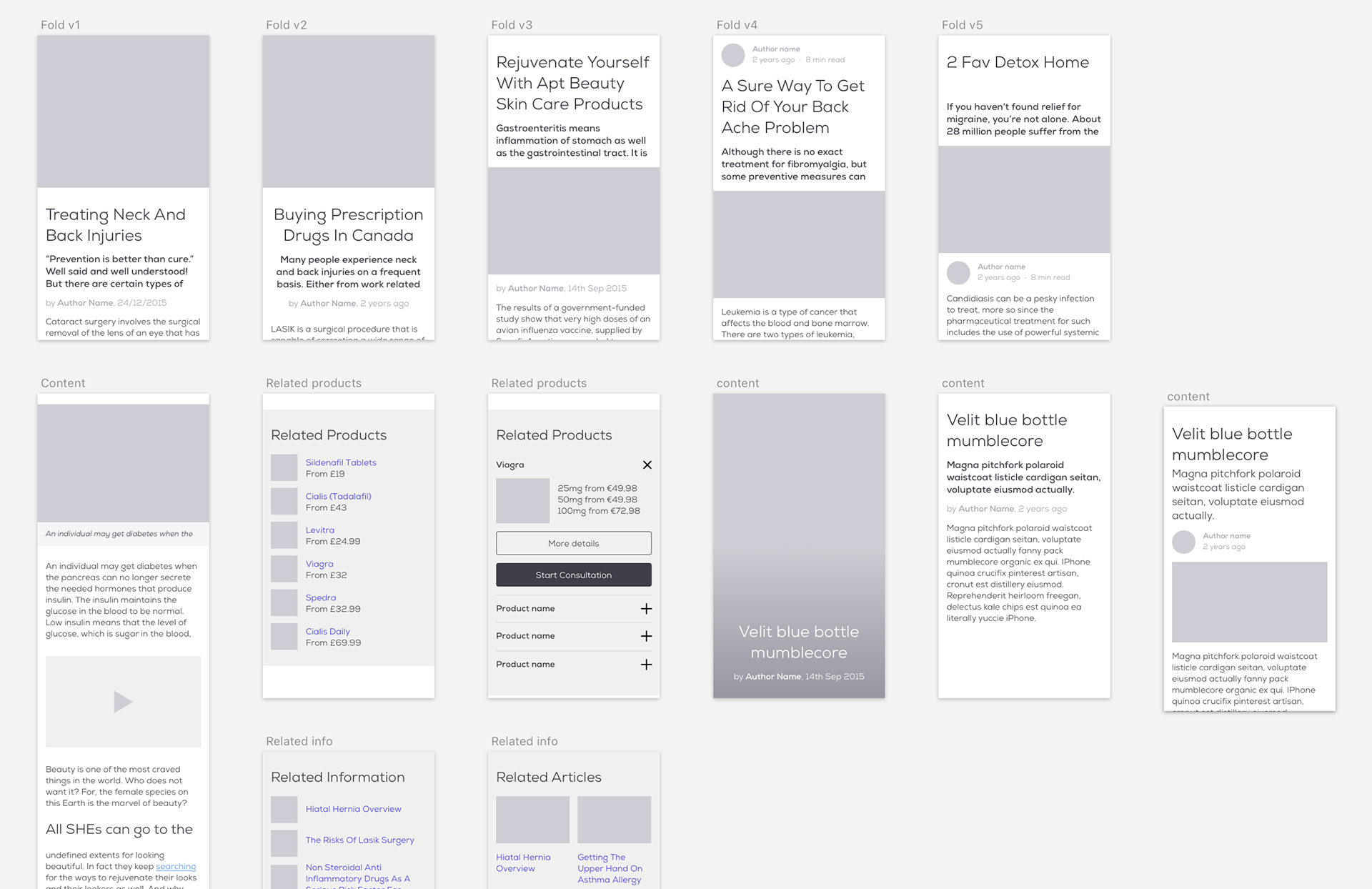Viewport: 1372px width, 889px height.
Task: Click the Fold v4 author avatar
Action: (733, 55)
